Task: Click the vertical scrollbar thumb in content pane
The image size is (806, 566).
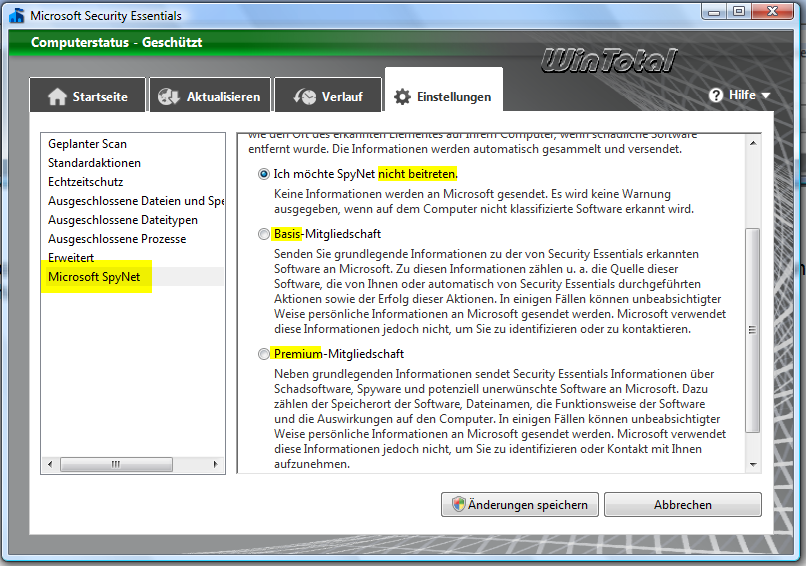Action: click(753, 330)
